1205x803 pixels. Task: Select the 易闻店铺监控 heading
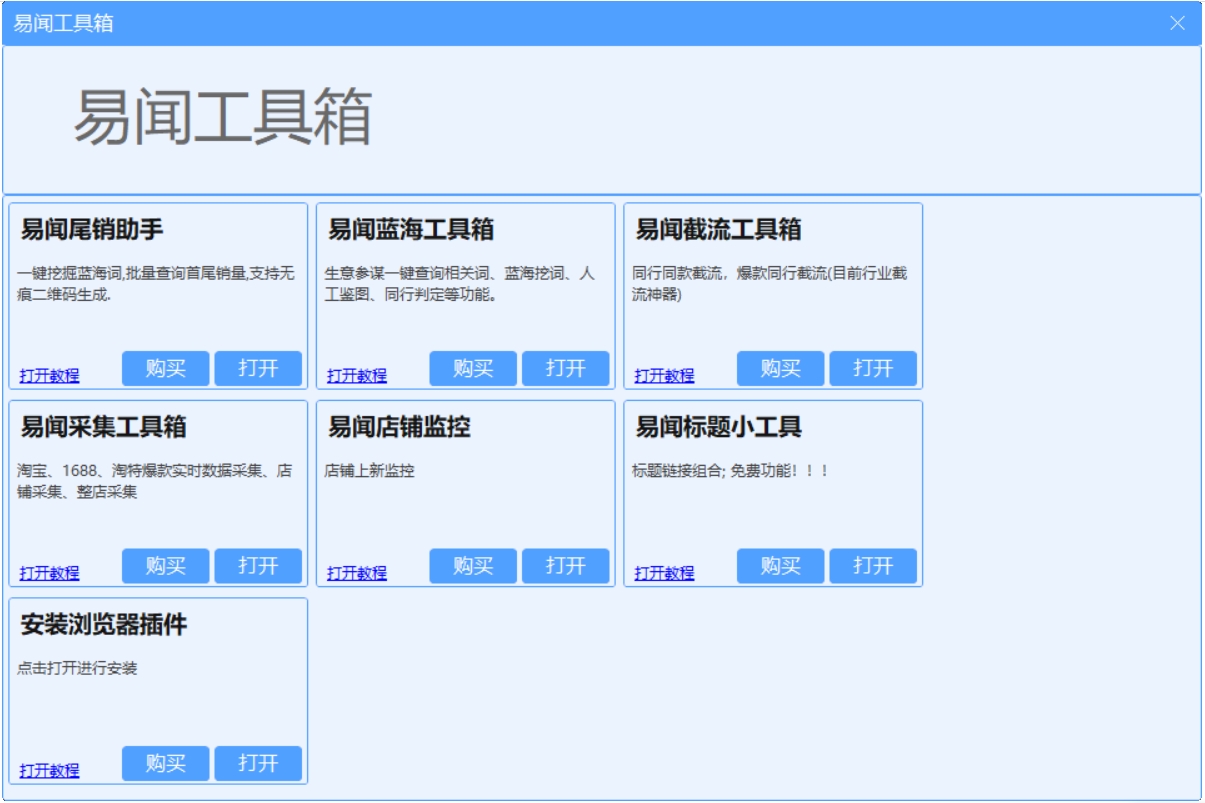[x=399, y=428]
